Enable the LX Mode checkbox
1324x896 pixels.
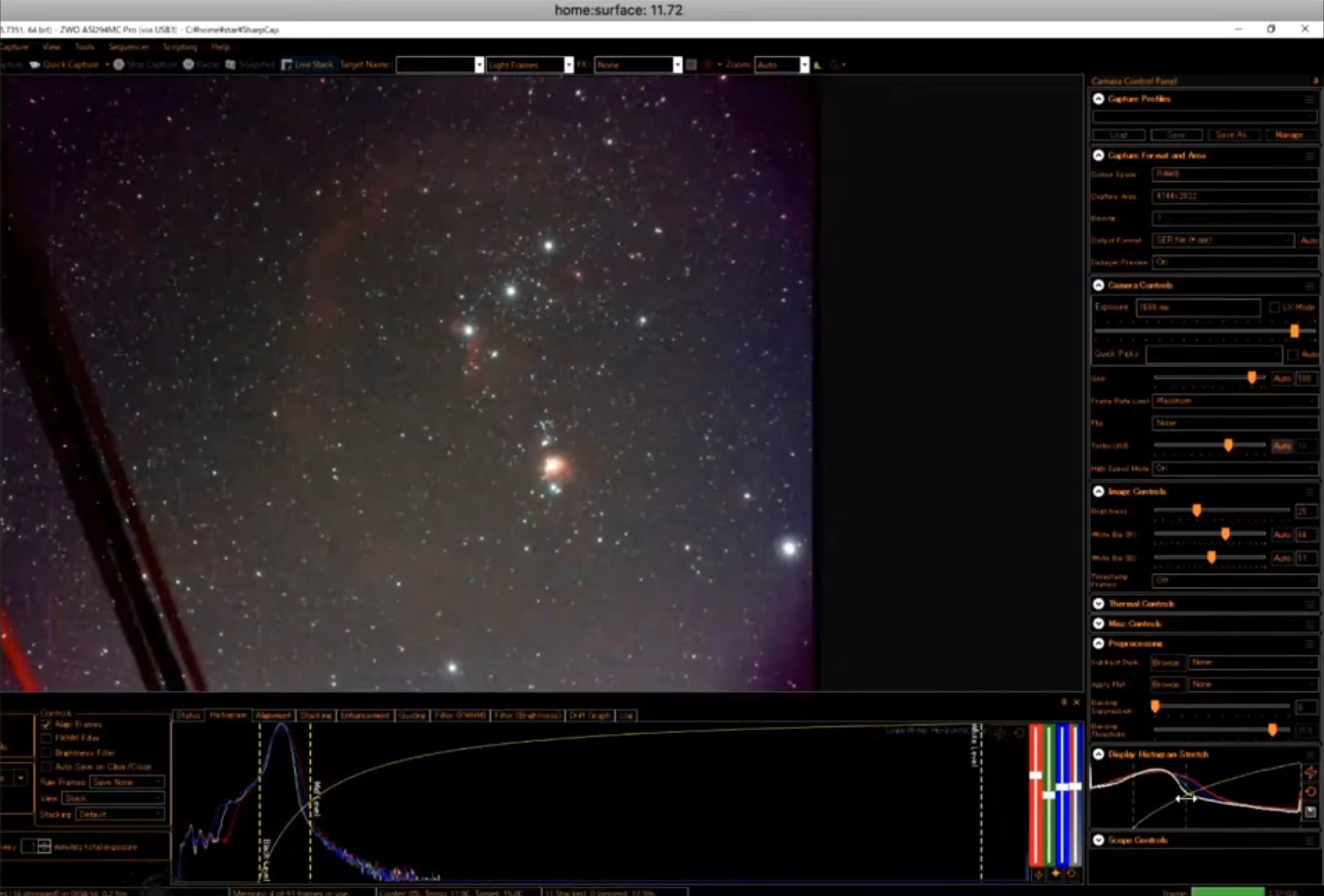point(1274,307)
